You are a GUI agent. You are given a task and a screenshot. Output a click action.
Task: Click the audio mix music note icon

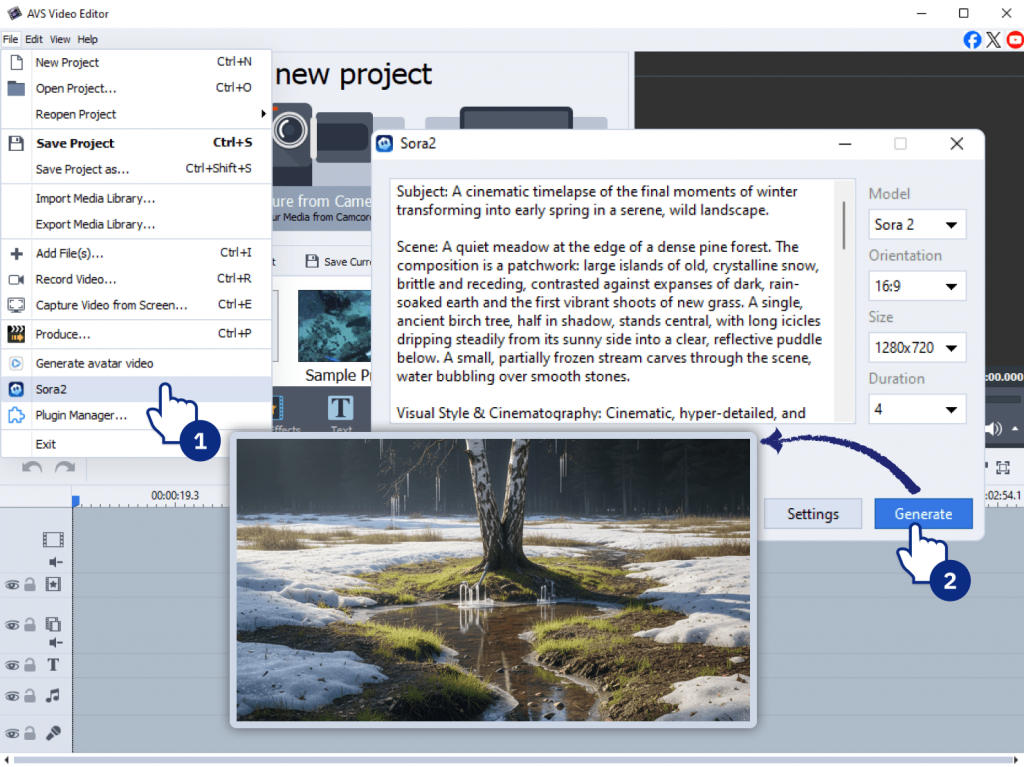pyautogui.click(x=53, y=696)
